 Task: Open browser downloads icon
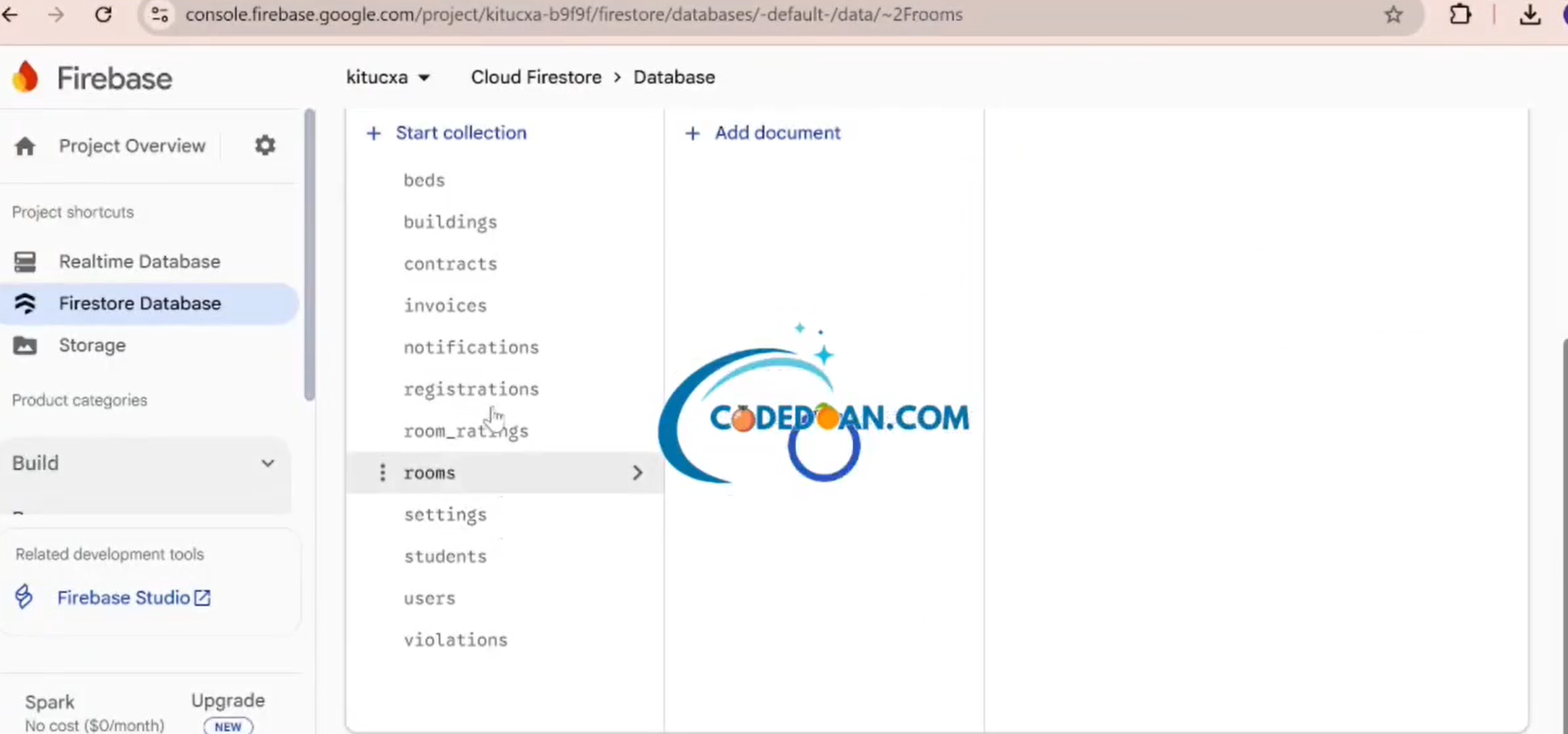[1530, 15]
